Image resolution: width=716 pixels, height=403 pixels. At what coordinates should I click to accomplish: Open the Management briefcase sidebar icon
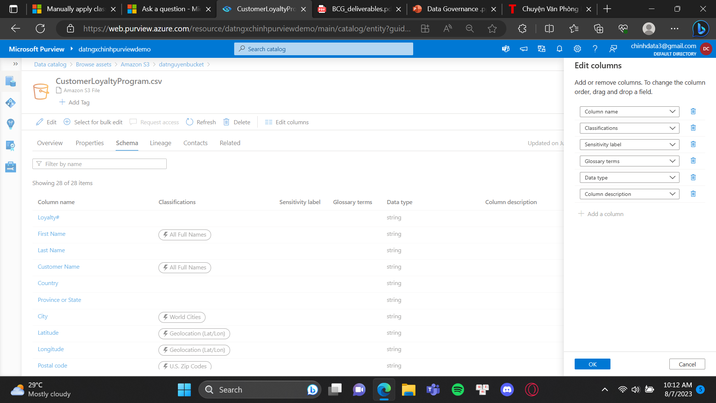11,167
